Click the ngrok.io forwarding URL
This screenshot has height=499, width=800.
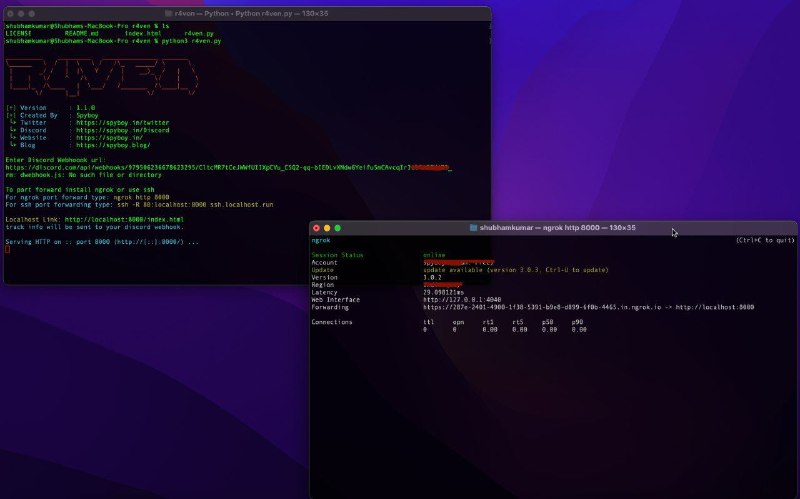[542, 308]
